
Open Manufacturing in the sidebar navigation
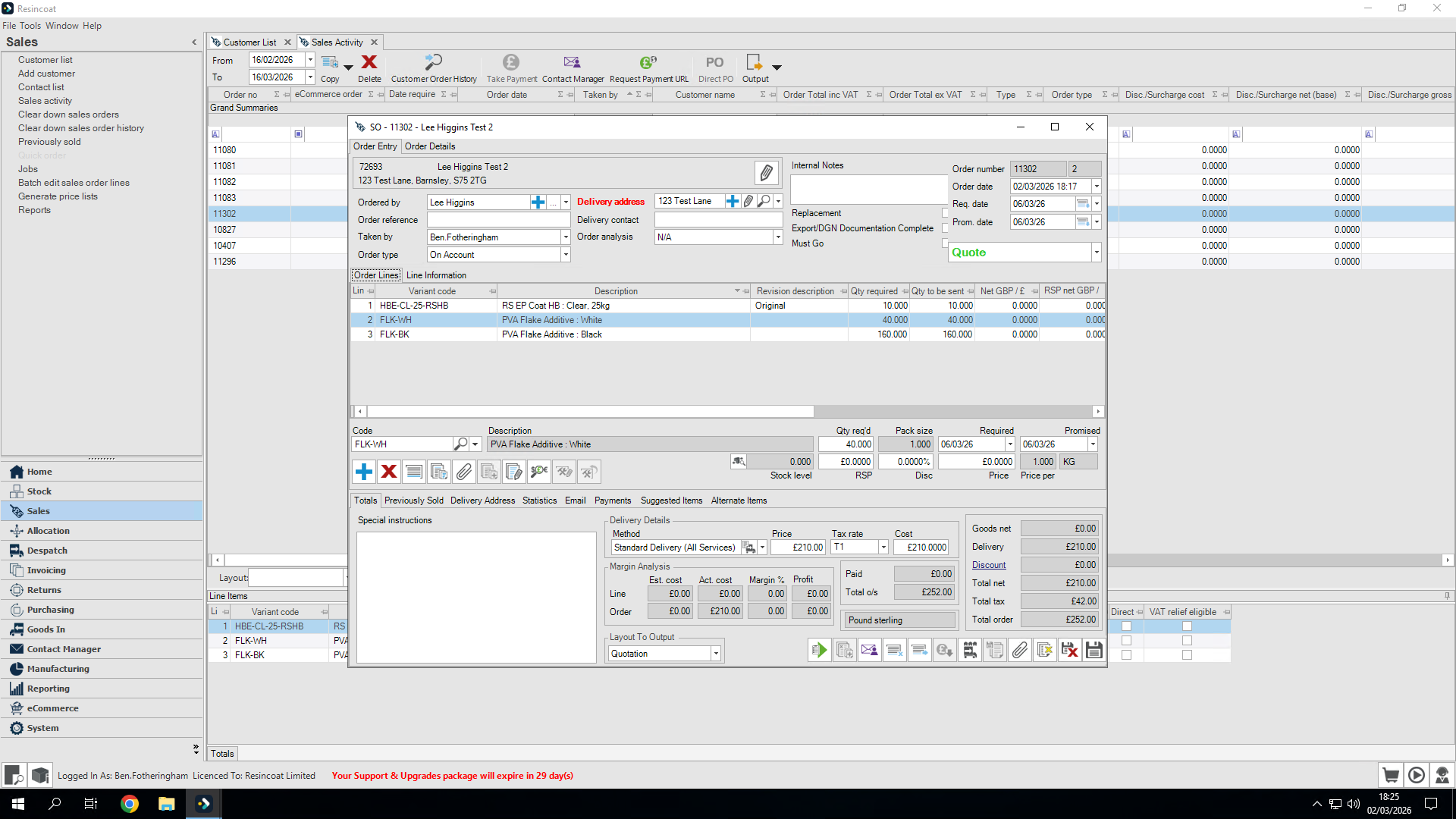[58, 669]
